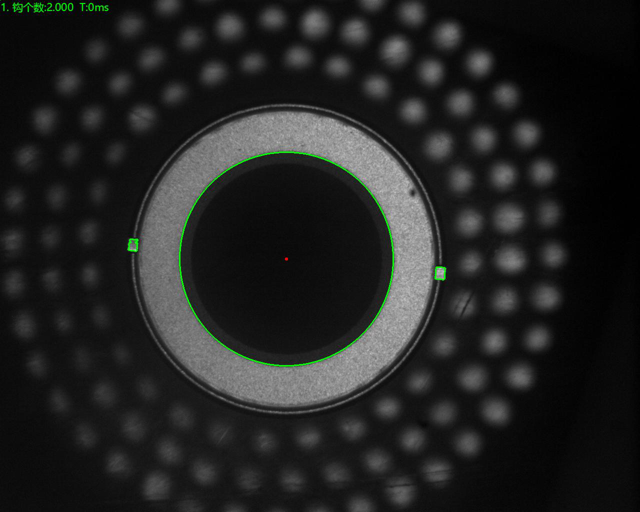
Task: Click bright ring between left box and circle
Action: tap(158, 252)
